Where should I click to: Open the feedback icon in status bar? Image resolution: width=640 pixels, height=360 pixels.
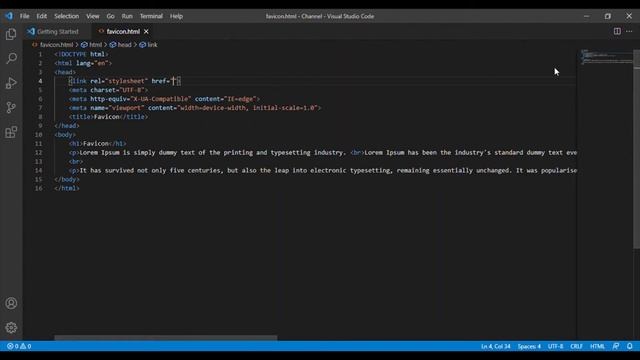click(x=616, y=346)
